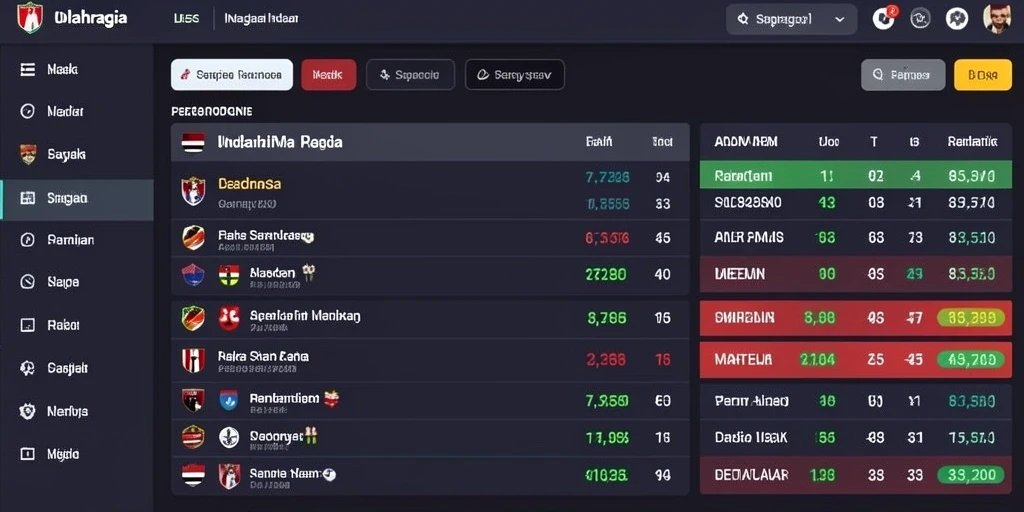Select the MIEEMN row
The width and height of the screenshot is (1024, 512).
(856, 274)
